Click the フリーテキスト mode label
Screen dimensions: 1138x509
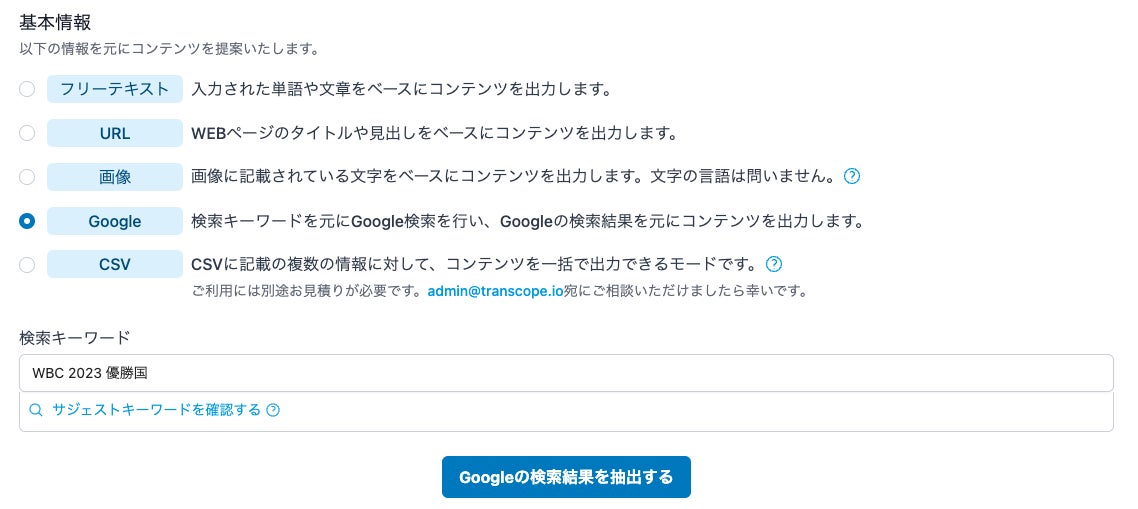115,89
